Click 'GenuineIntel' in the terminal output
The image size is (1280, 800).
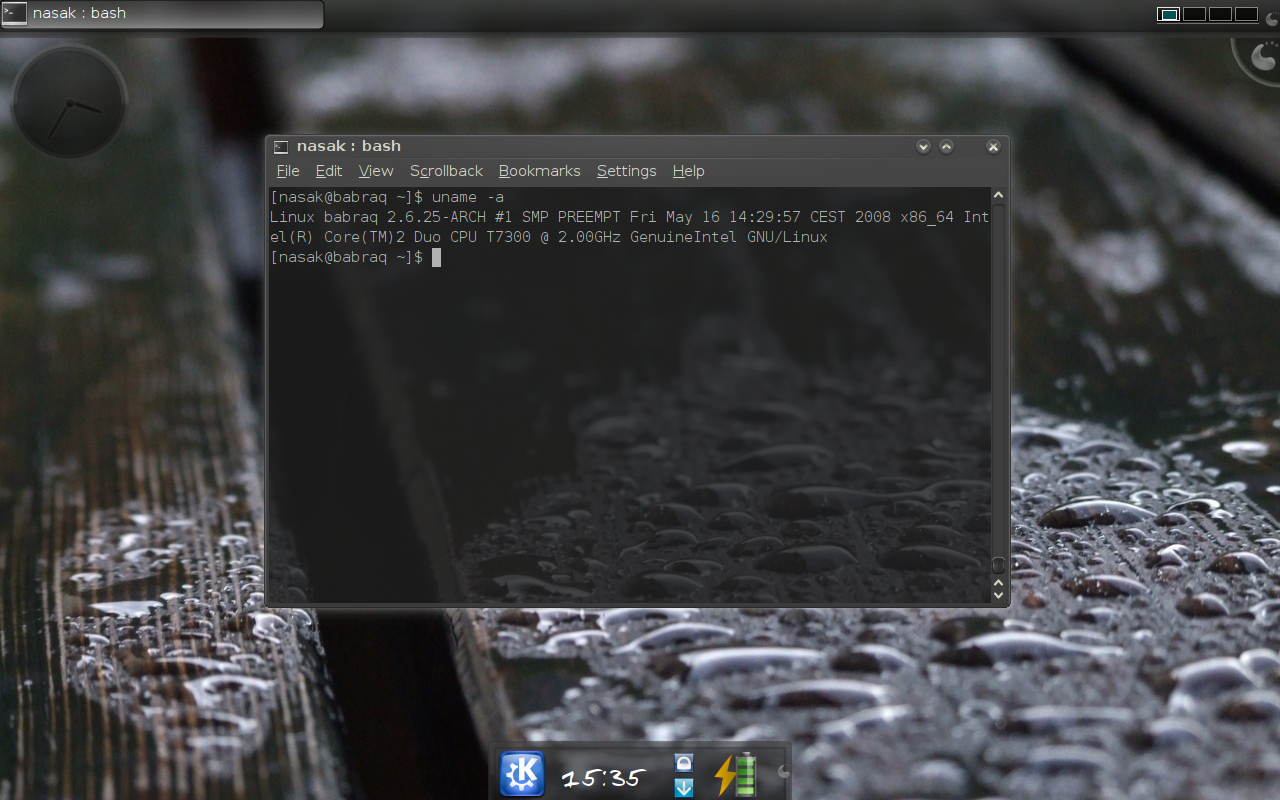pyautogui.click(x=684, y=237)
